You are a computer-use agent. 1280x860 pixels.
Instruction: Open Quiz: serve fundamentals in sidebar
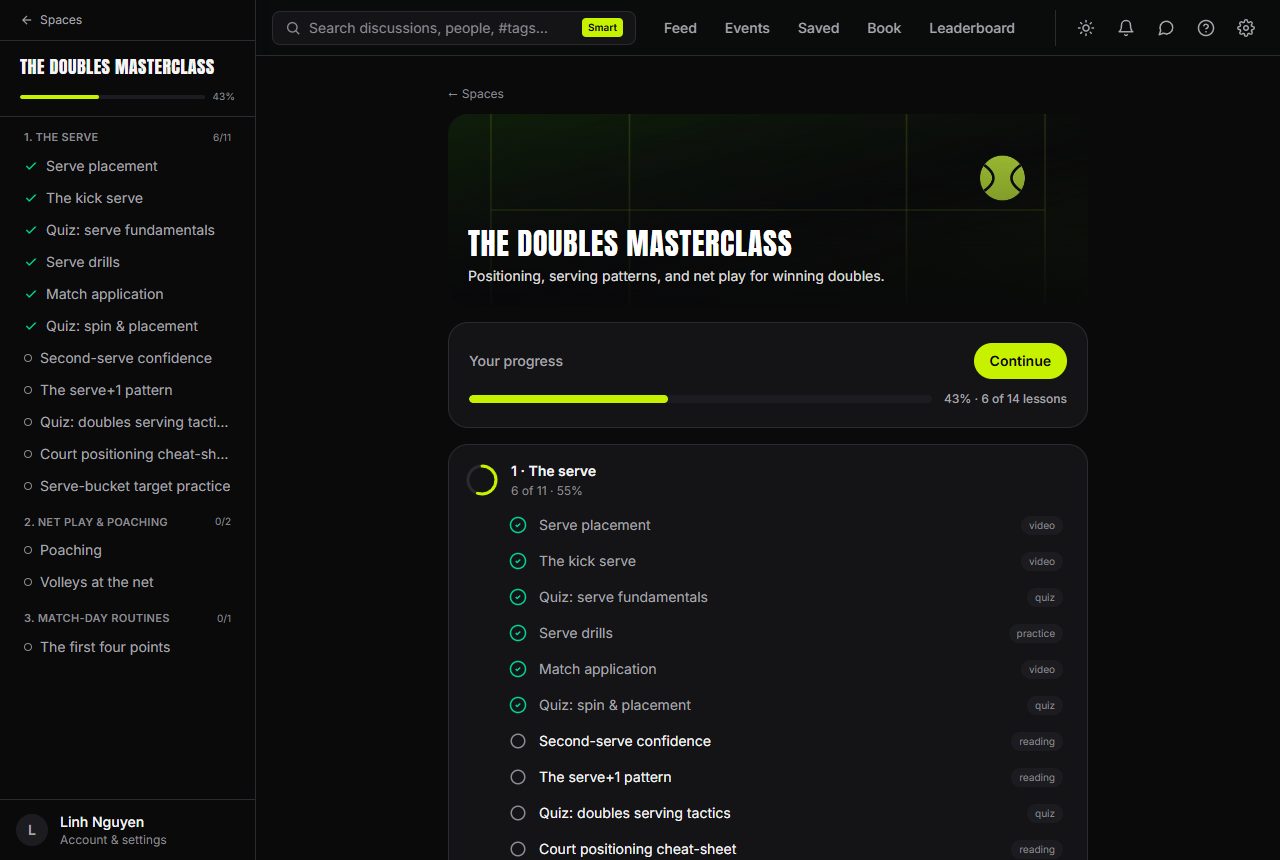pos(127,230)
